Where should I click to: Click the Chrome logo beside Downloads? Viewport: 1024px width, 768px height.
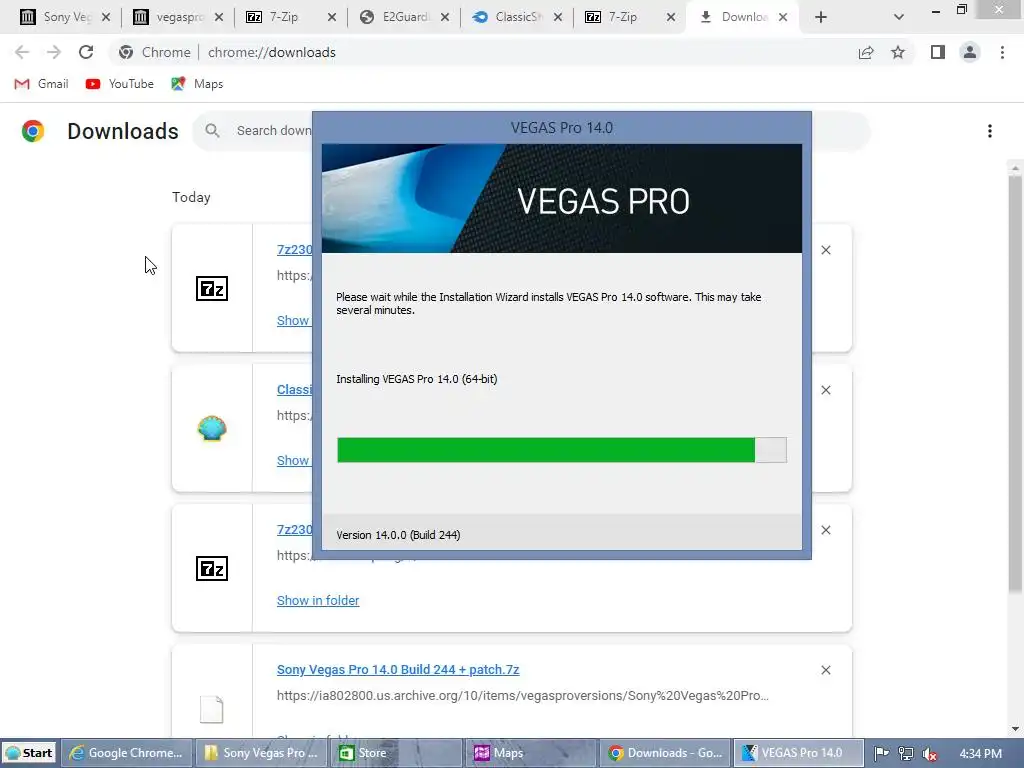pyautogui.click(x=33, y=131)
